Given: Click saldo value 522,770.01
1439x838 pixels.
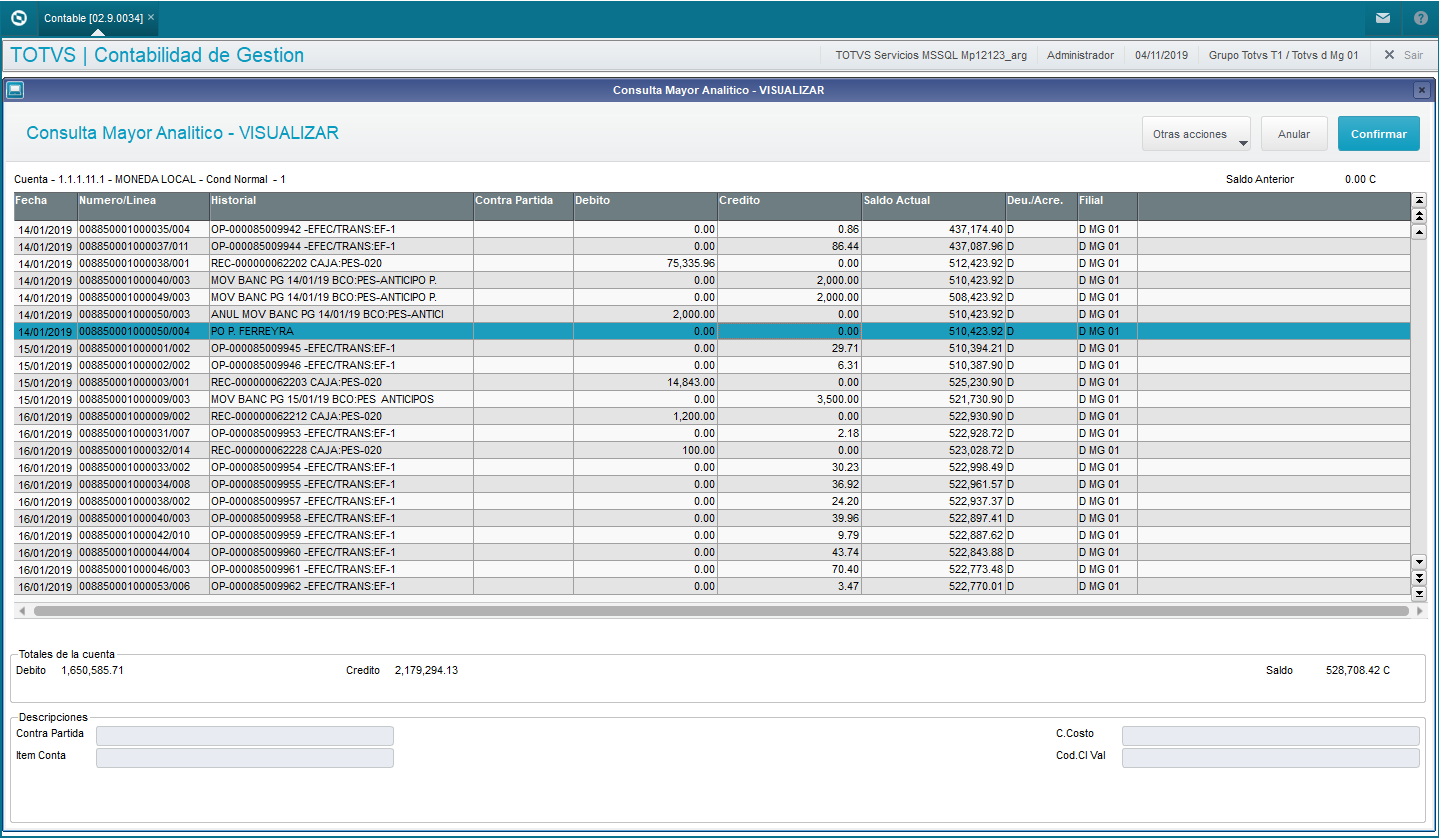Looking at the screenshot, I should (975, 586).
